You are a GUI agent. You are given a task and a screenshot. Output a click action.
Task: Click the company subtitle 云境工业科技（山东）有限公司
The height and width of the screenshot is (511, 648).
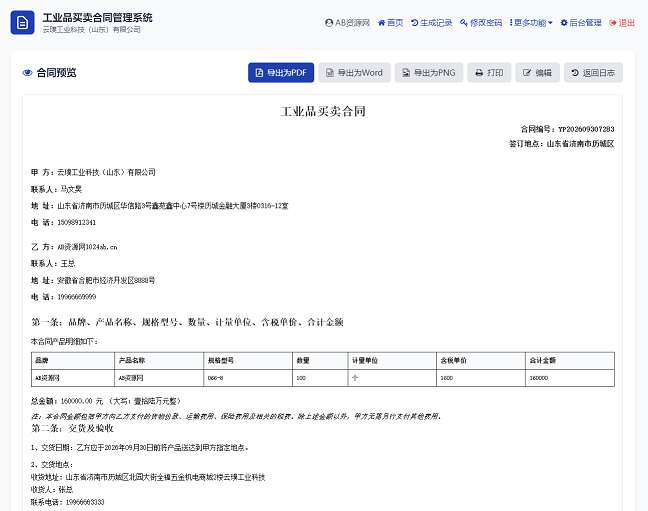[x=92, y=30]
